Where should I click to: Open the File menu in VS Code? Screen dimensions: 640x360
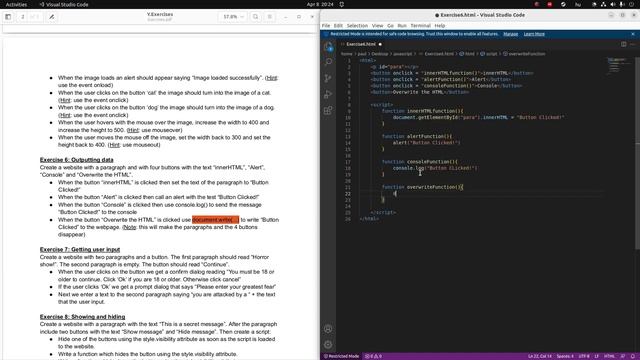(x=326, y=26)
